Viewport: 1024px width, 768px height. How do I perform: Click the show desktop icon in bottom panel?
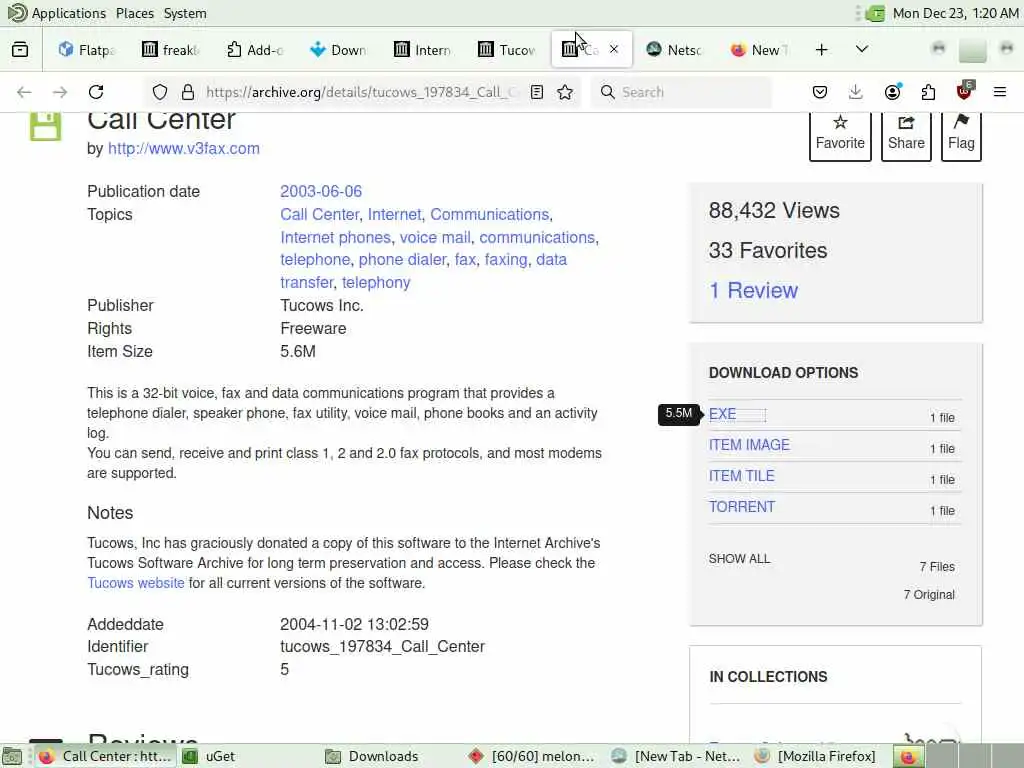(12, 756)
